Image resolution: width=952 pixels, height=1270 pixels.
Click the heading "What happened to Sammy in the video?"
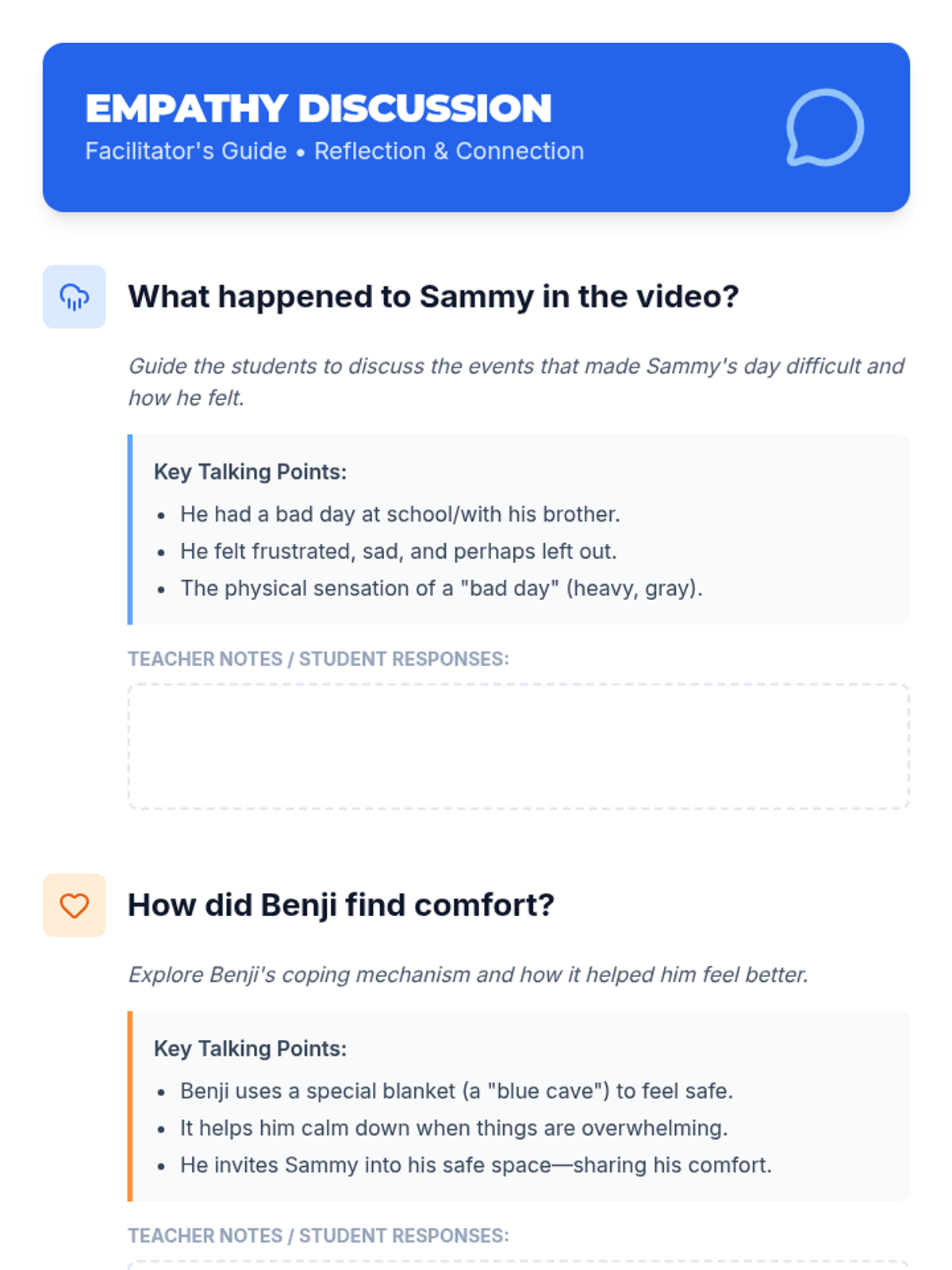pyautogui.click(x=433, y=297)
